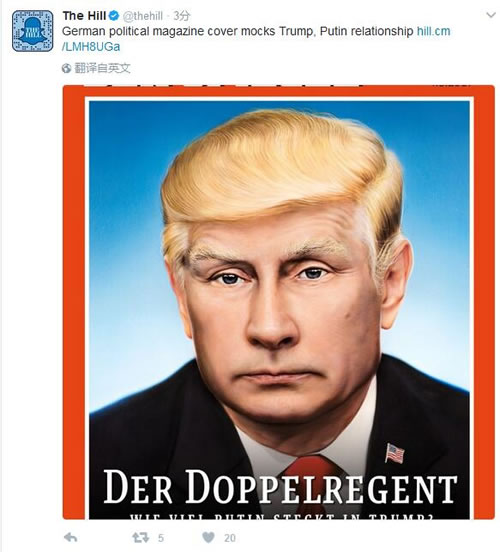Click the American flag lapel pin
The width and height of the screenshot is (500, 552).
pos(394,453)
